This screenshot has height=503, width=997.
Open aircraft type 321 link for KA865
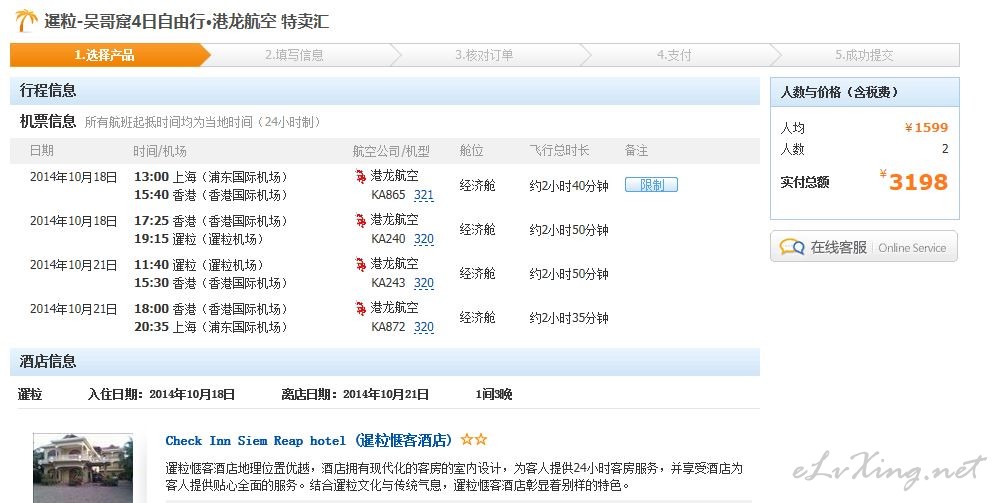(423, 195)
